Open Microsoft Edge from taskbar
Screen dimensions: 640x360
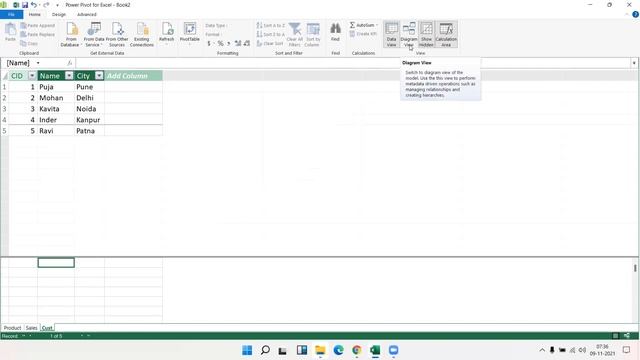[338, 350]
